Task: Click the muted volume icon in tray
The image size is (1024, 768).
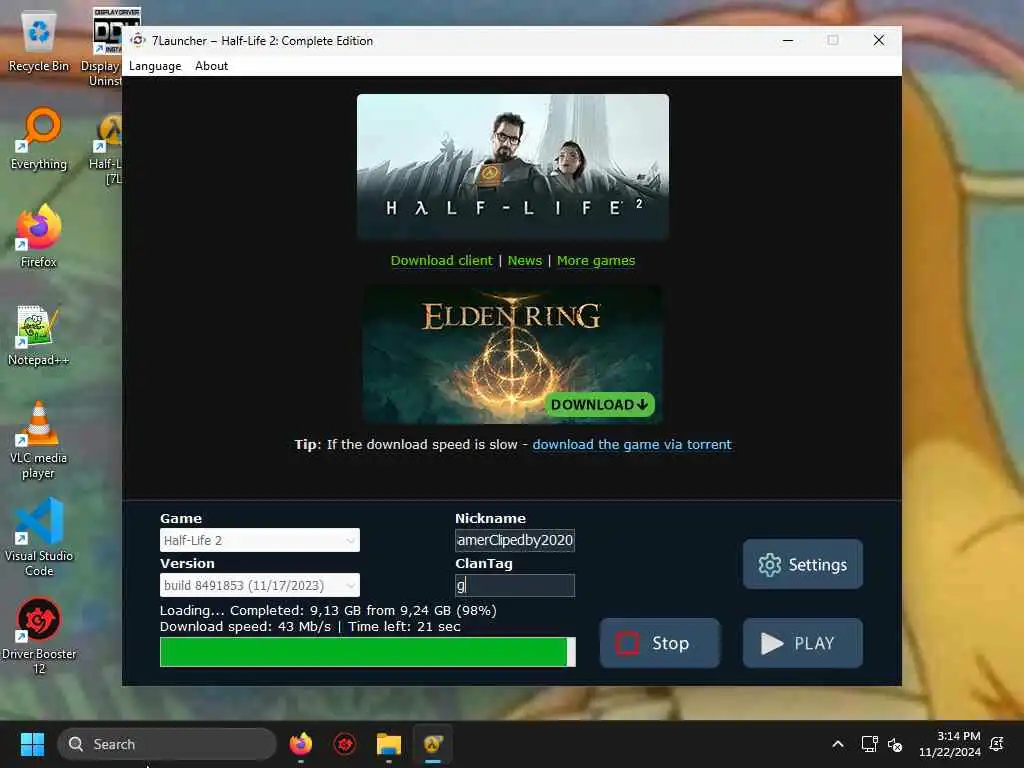Action: [x=895, y=744]
